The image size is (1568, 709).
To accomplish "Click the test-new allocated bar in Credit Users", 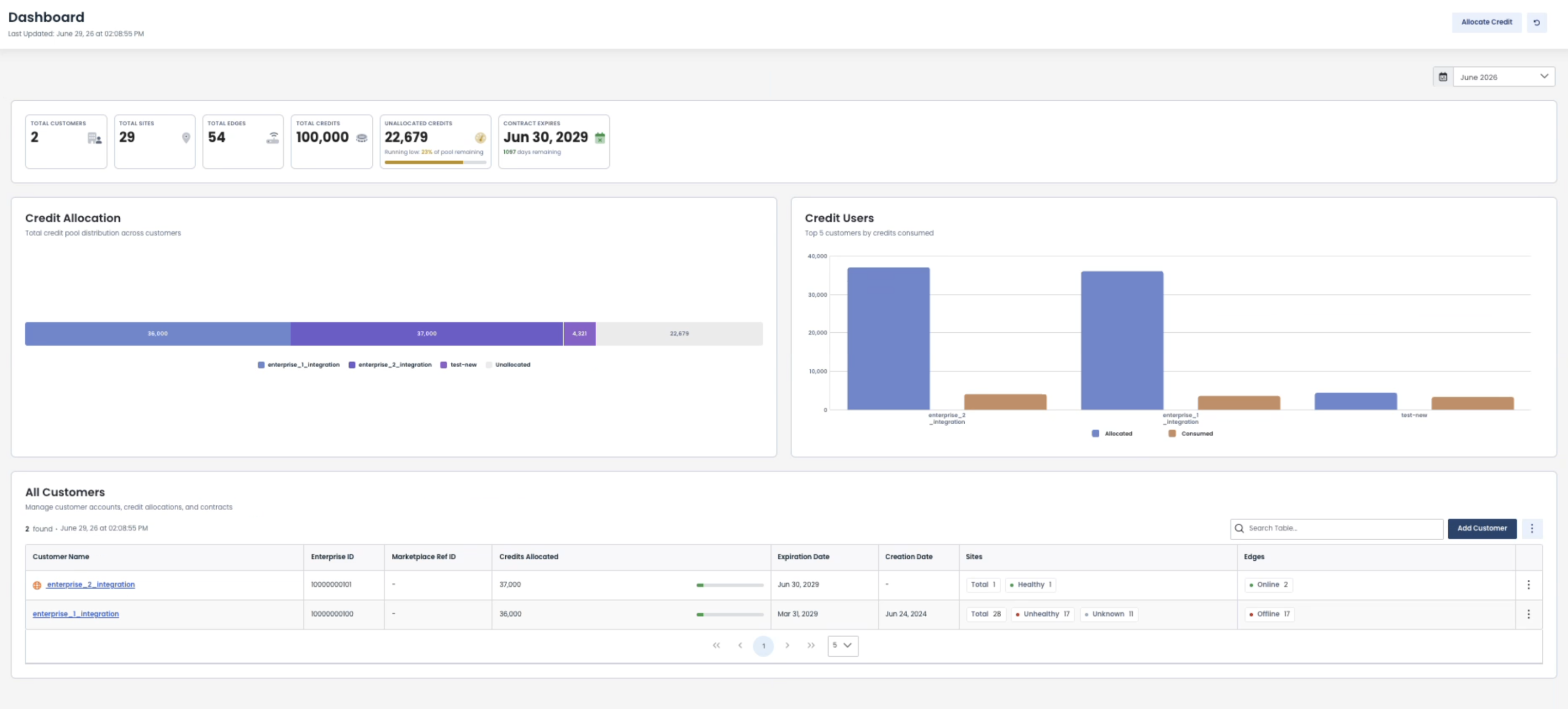I will [1356, 402].
